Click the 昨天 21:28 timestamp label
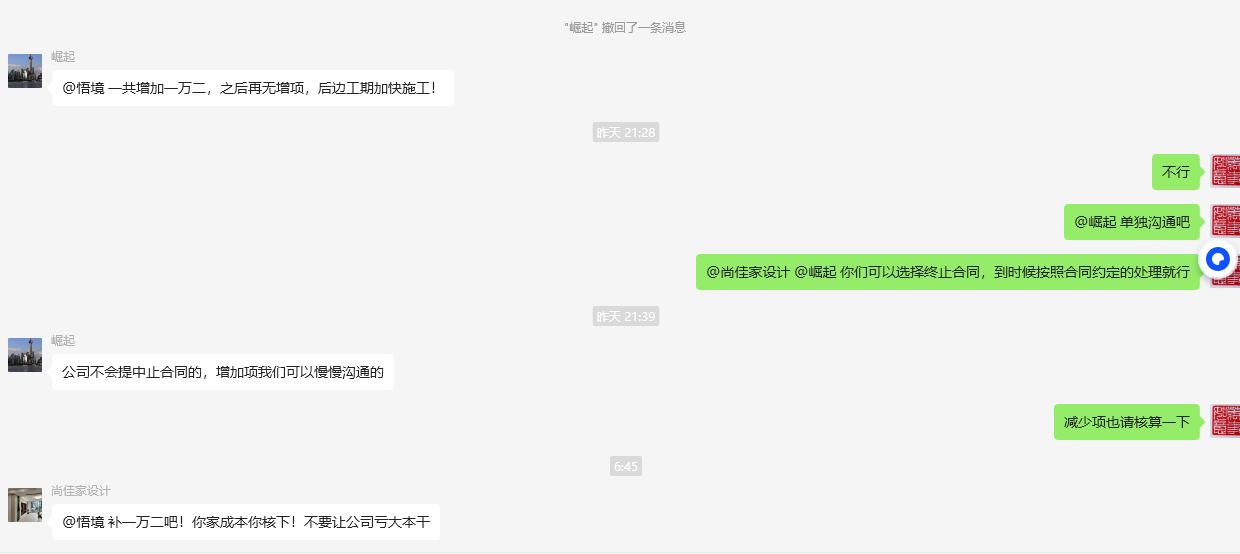The image size is (1240, 554). tap(626, 132)
